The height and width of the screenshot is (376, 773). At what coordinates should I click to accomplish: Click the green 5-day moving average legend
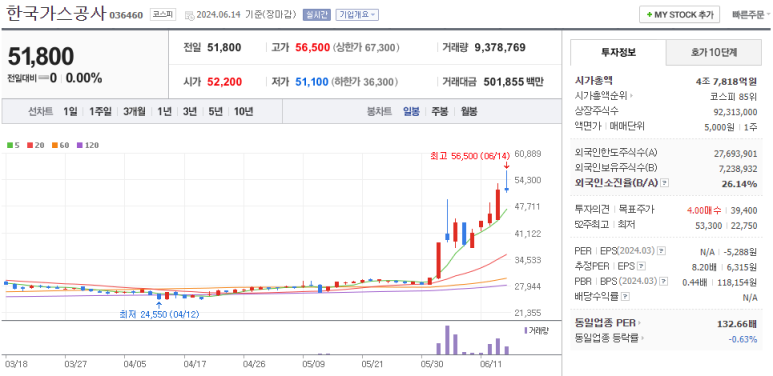13,145
